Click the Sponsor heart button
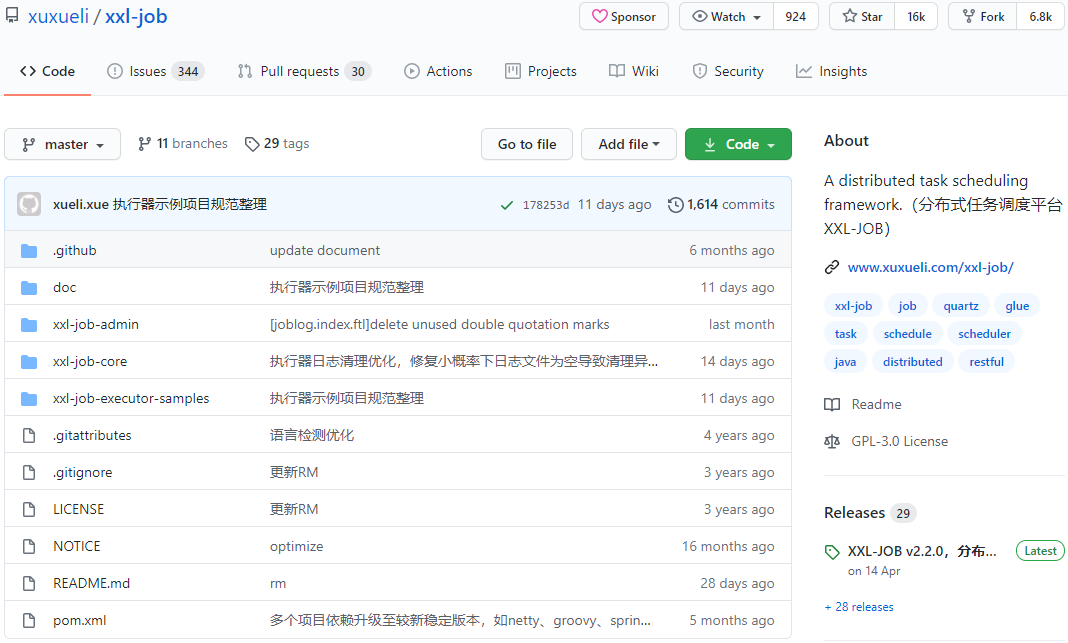1068x643 pixels. pos(624,16)
